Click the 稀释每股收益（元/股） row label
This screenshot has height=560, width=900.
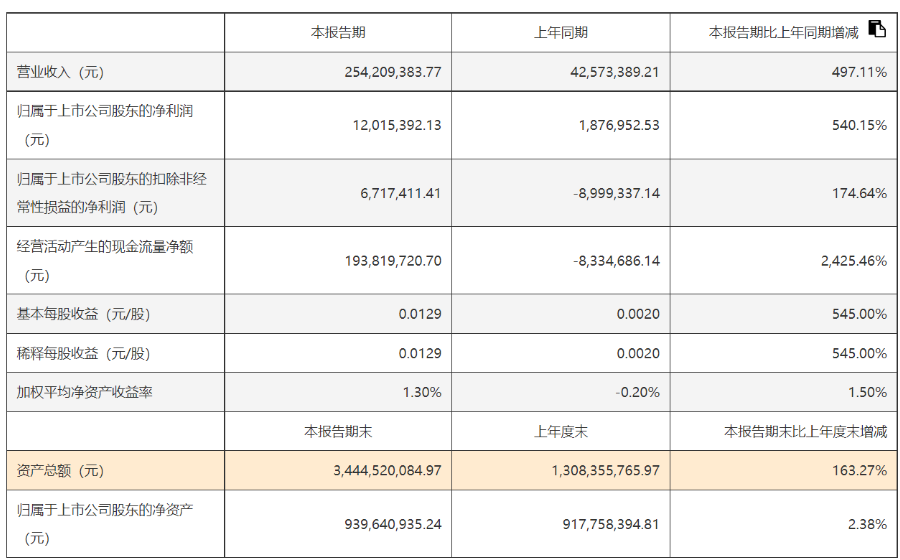point(83,353)
